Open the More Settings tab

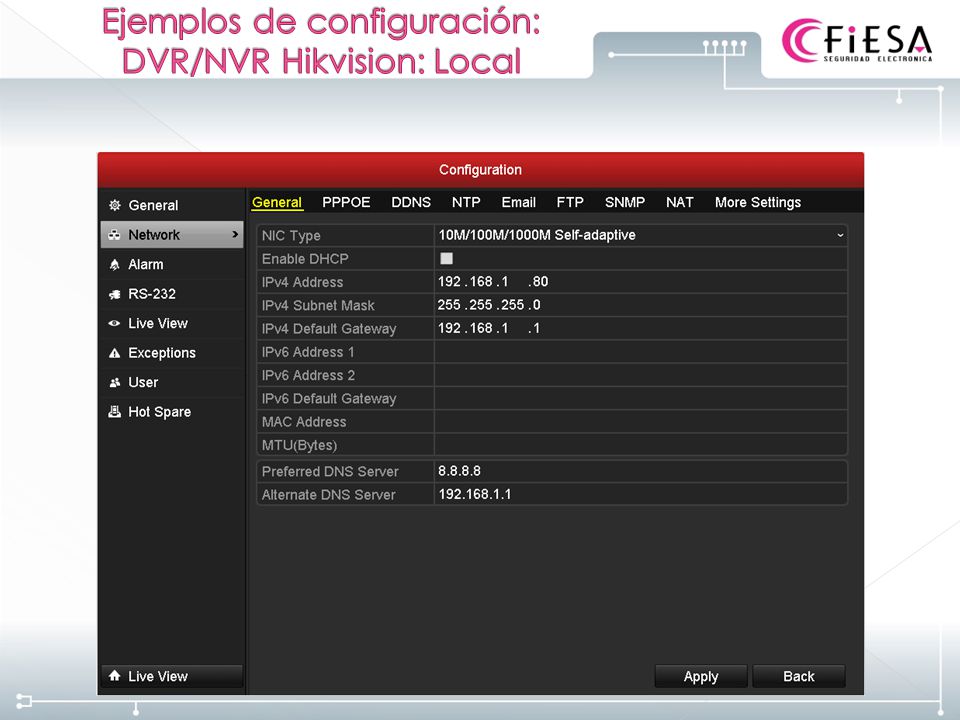(x=758, y=202)
